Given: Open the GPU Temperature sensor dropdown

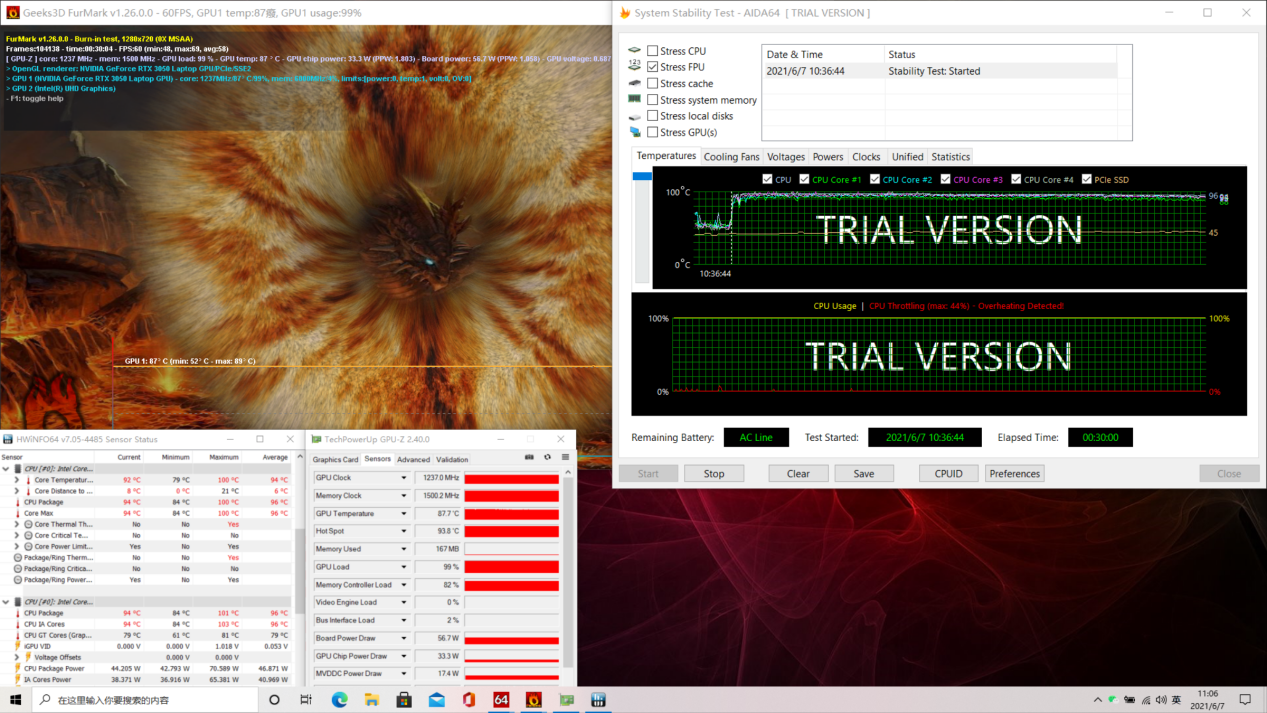Looking at the screenshot, I should [404, 514].
